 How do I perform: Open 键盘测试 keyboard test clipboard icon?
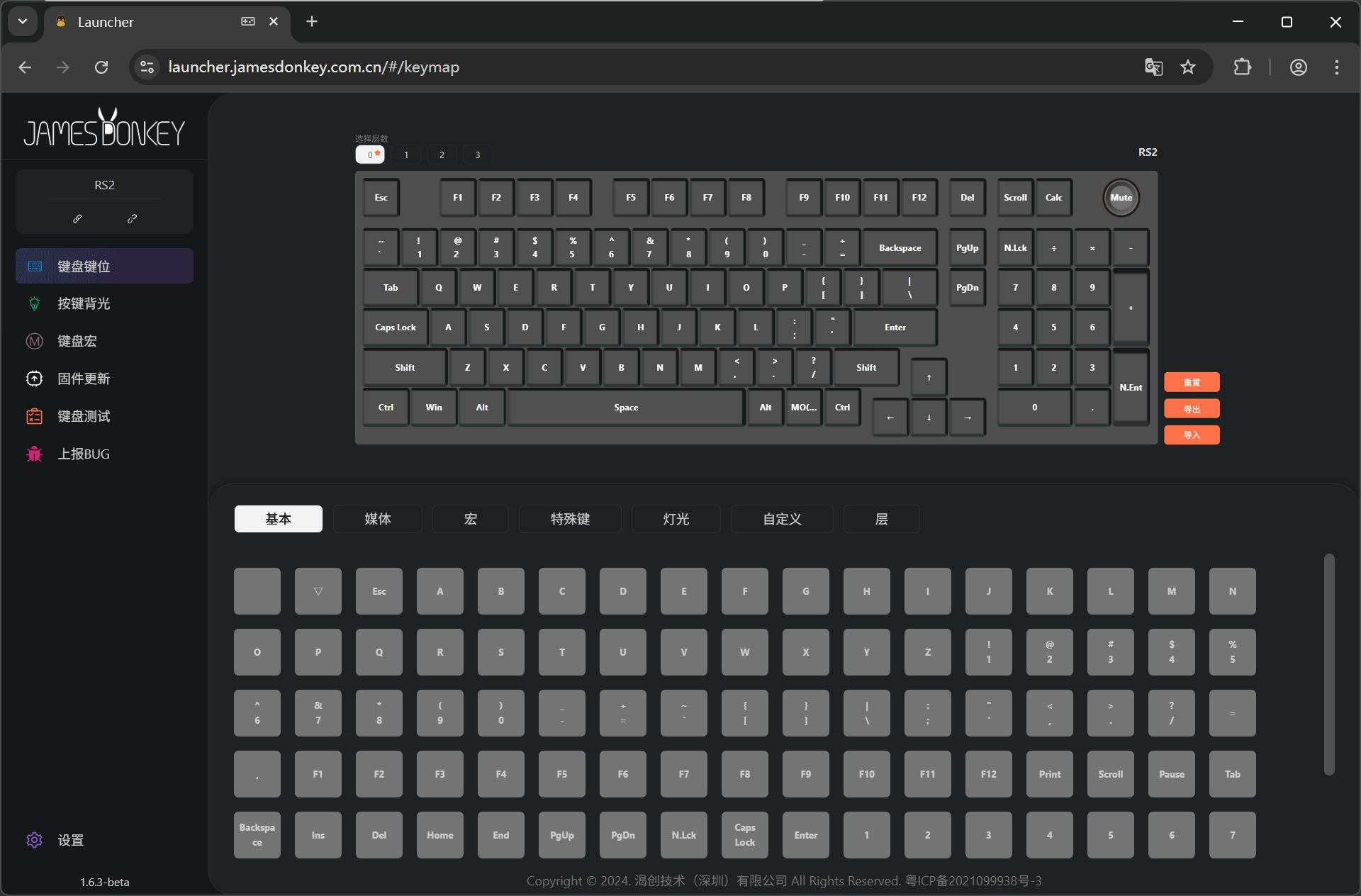[34, 416]
